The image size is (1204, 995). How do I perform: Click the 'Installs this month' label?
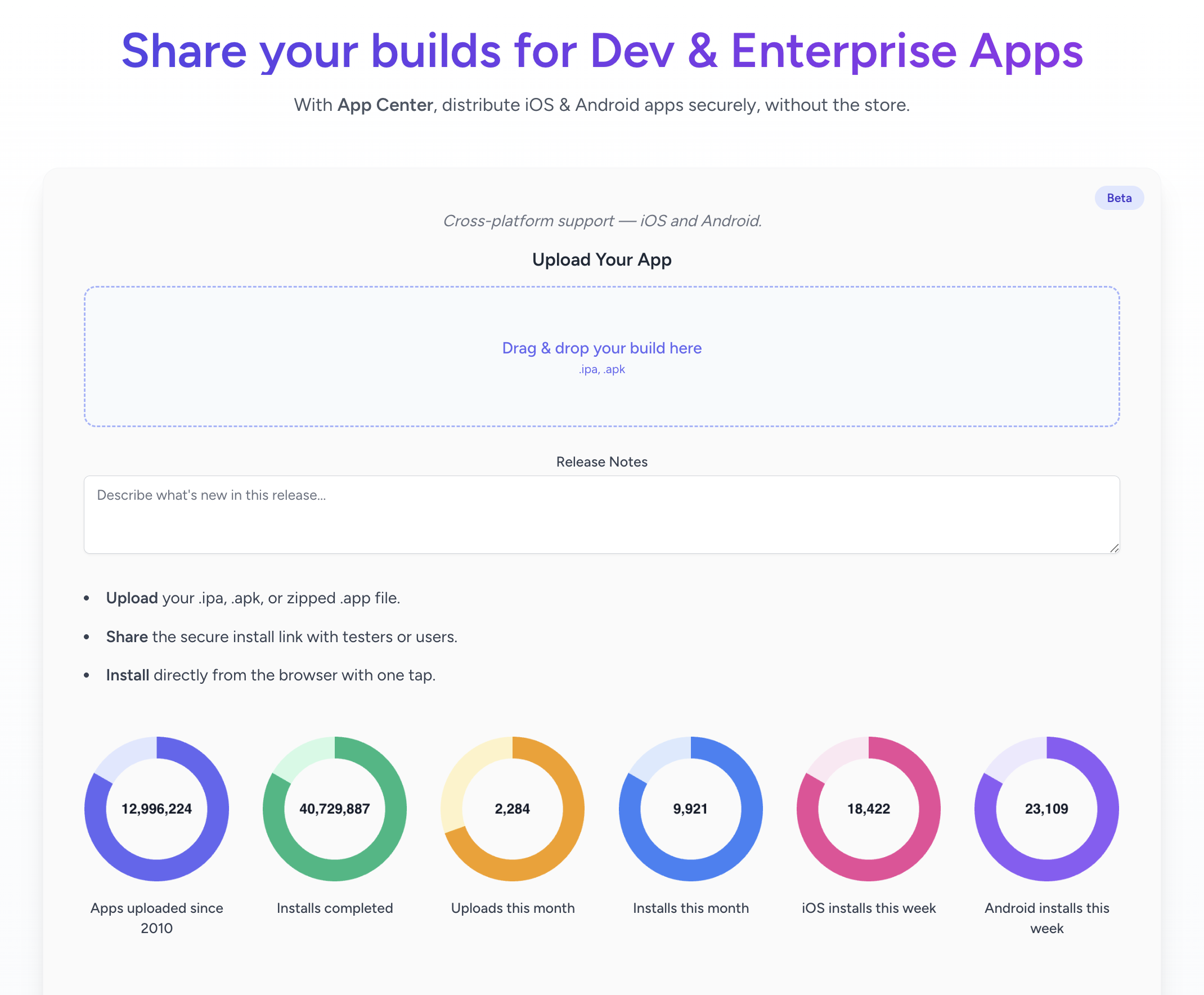(x=690, y=908)
